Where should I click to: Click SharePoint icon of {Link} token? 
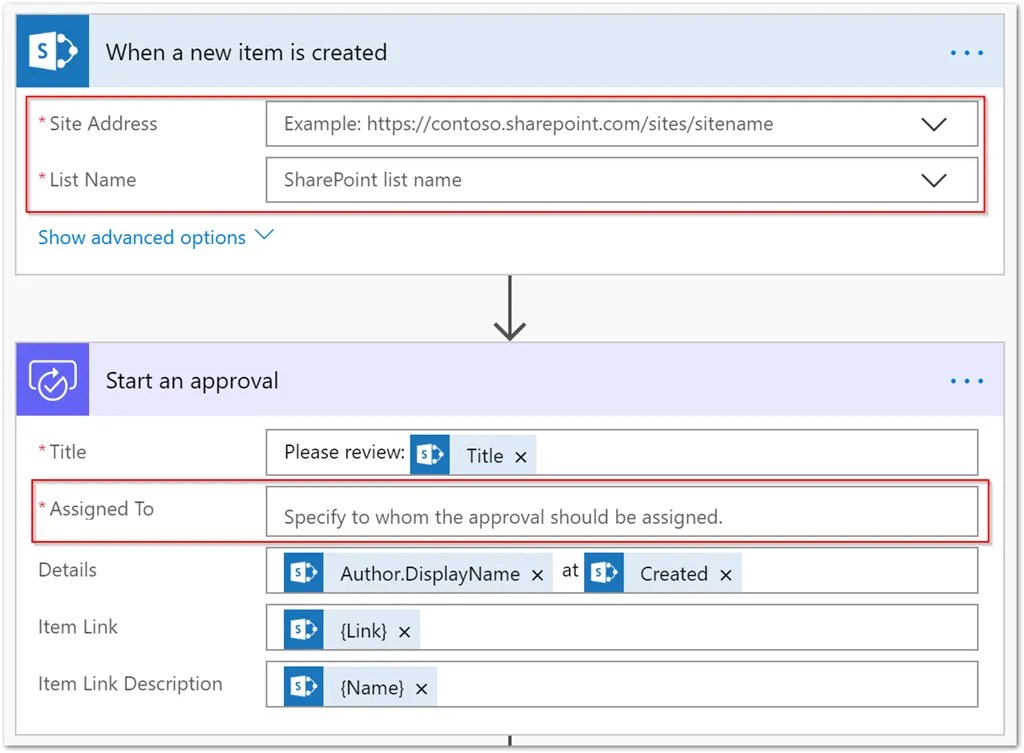click(303, 630)
